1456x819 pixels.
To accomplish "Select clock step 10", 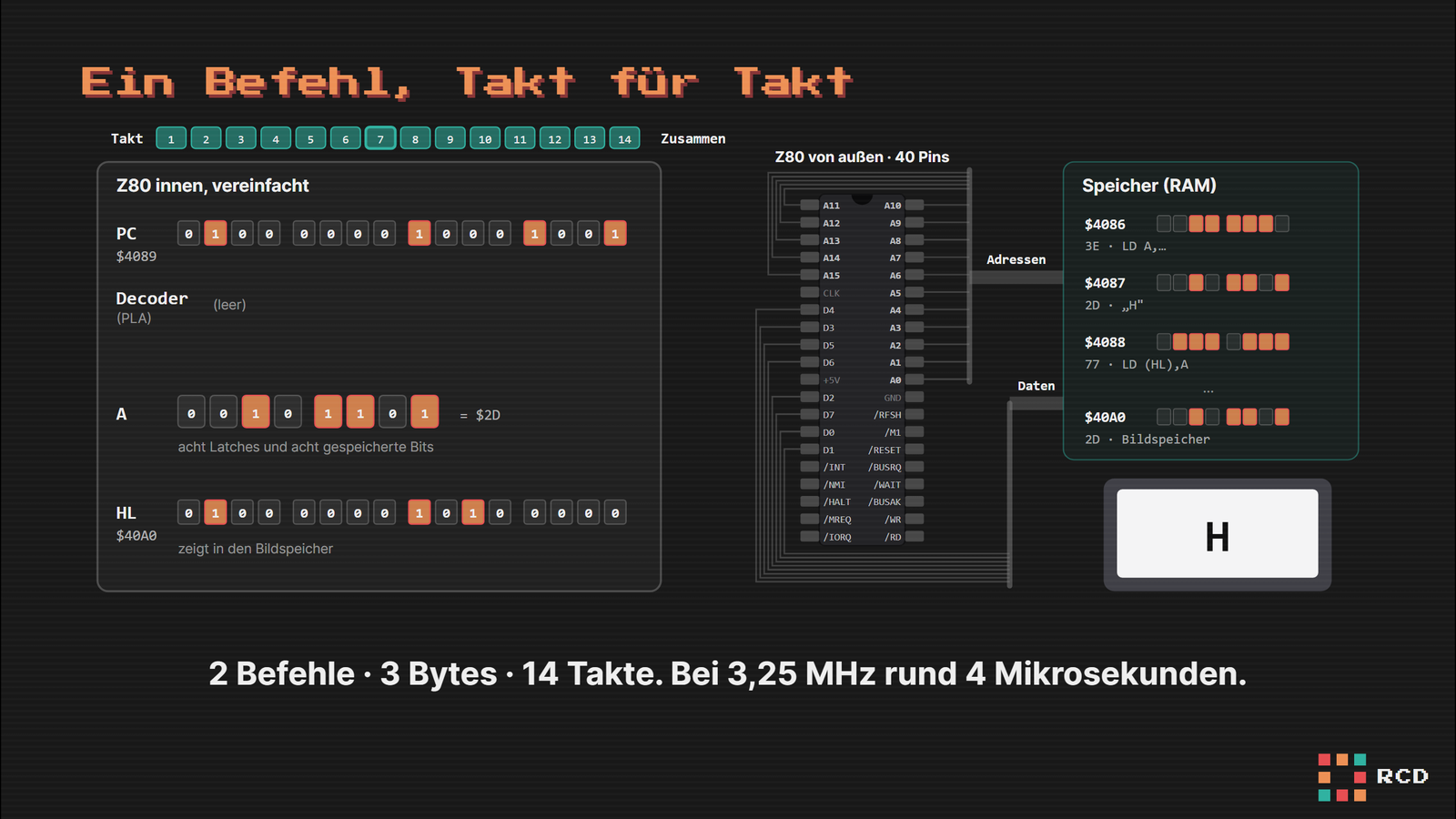I will pyautogui.click(x=485, y=138).
